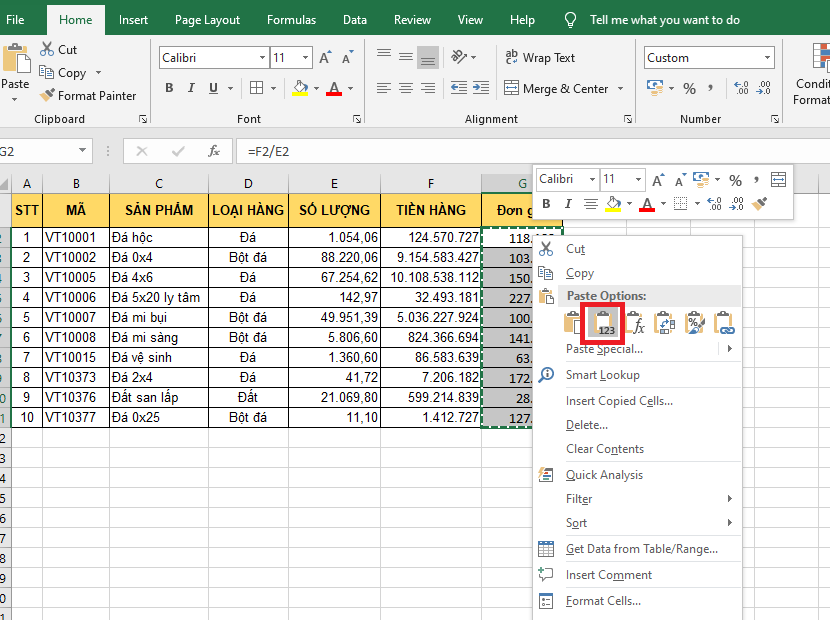The height and width of the screenshot is (620, 830).
Task: Select the Paste Transpose option icon
Action: pyautogui.click(x=665, y=323)
